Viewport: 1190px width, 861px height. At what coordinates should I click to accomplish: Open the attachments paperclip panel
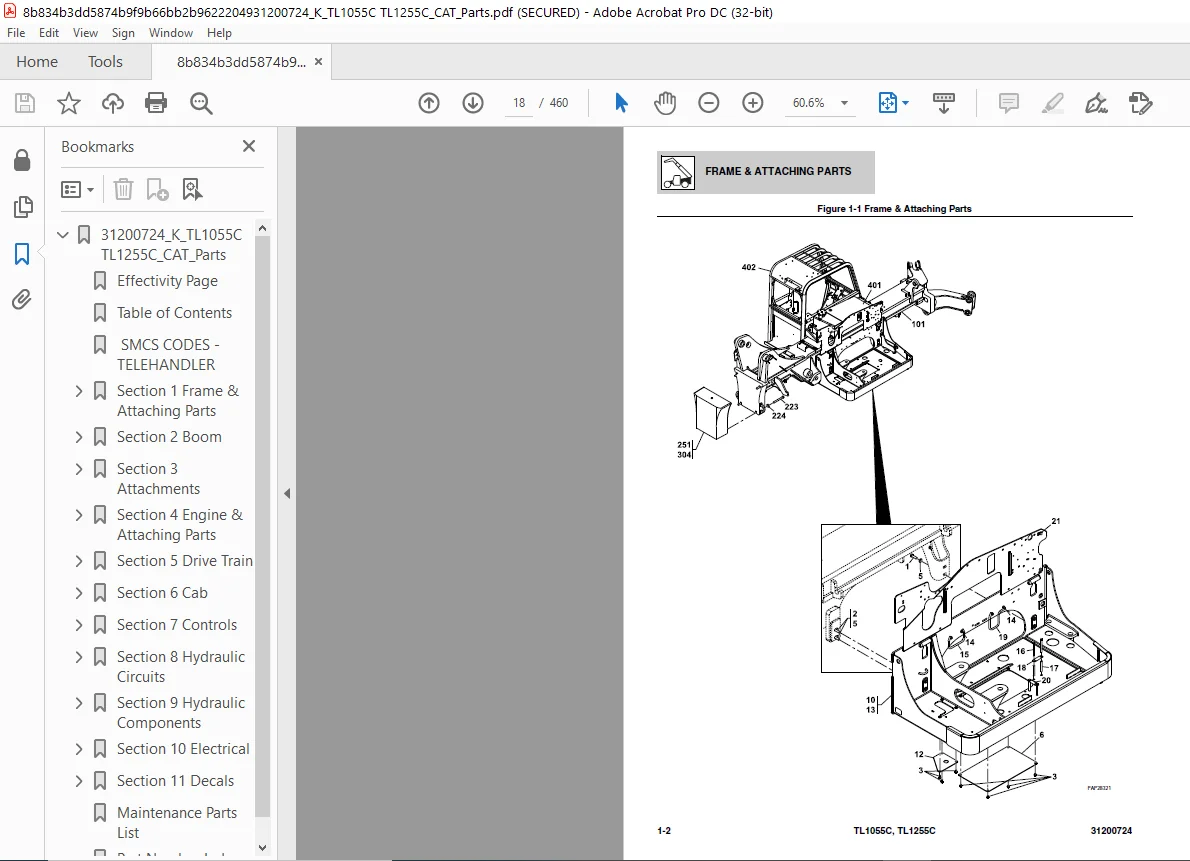[22, 300]
